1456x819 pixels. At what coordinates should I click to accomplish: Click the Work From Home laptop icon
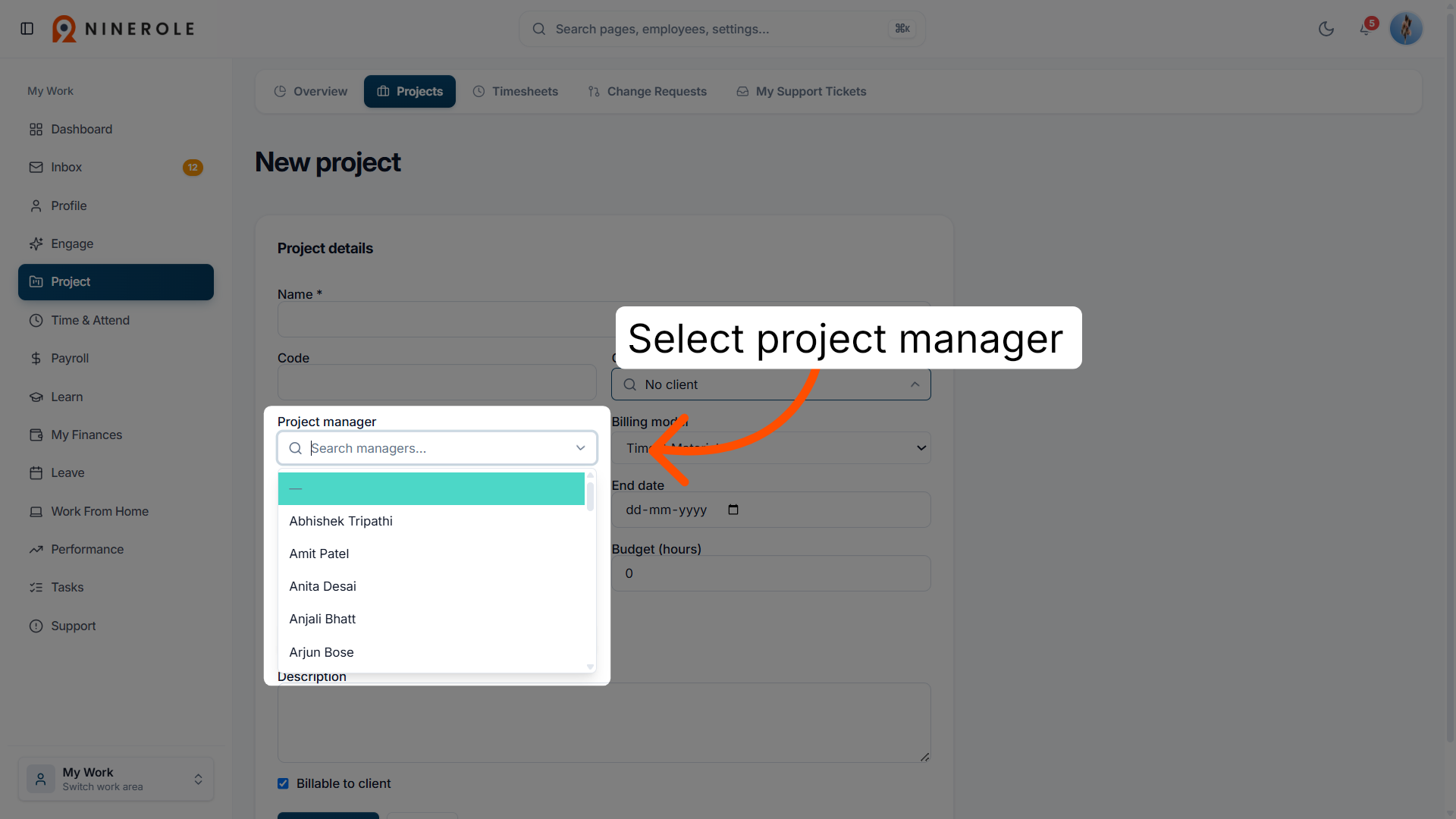pyautogui.click(x=36, y=512)
